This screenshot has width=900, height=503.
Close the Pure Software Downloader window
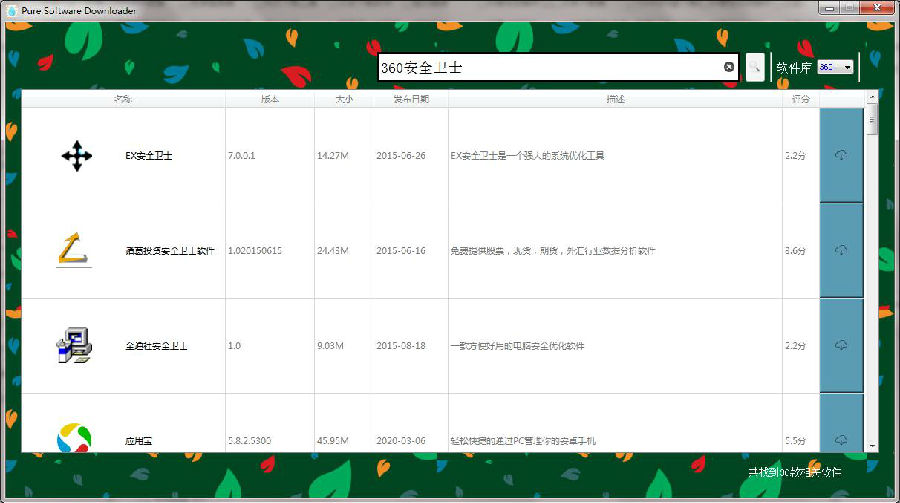(x=877, y=8)
